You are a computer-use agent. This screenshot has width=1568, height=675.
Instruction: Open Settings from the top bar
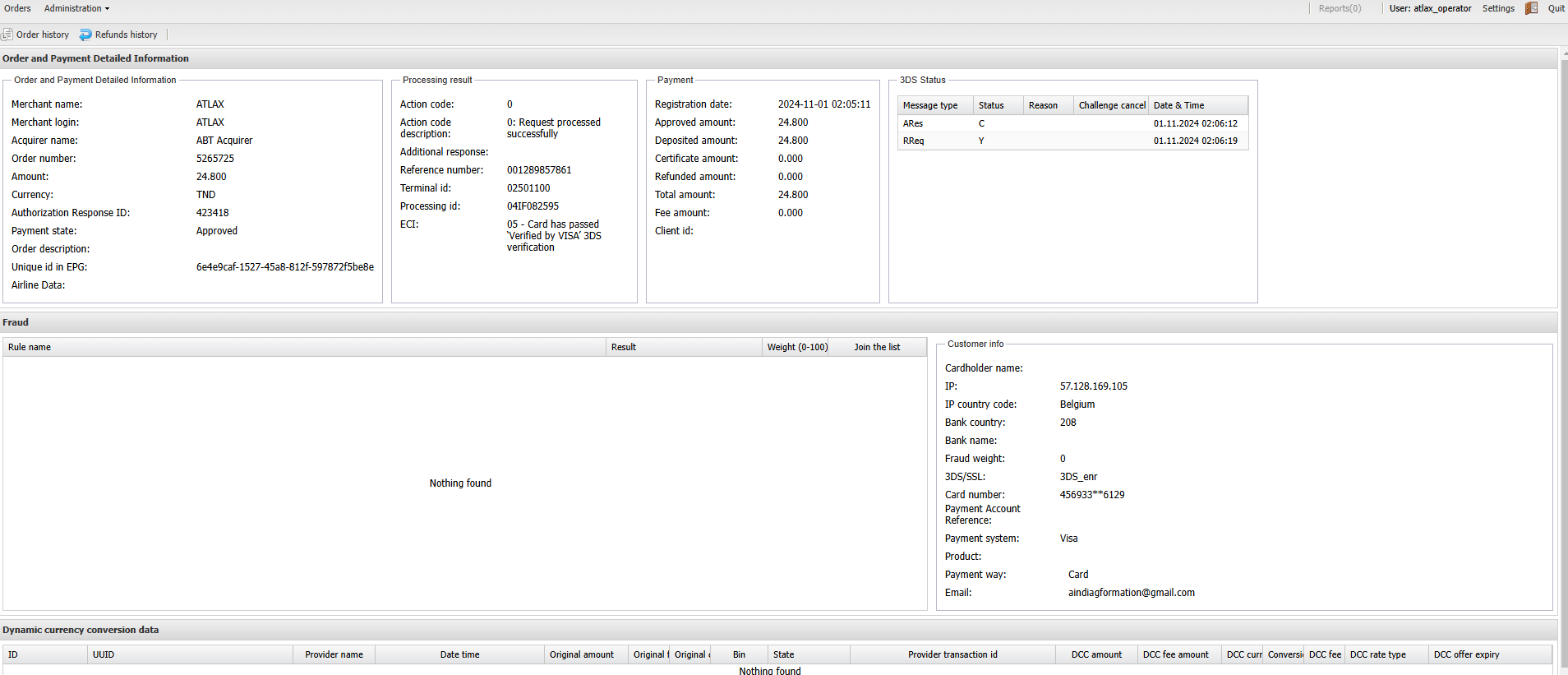coord(1497,8)
